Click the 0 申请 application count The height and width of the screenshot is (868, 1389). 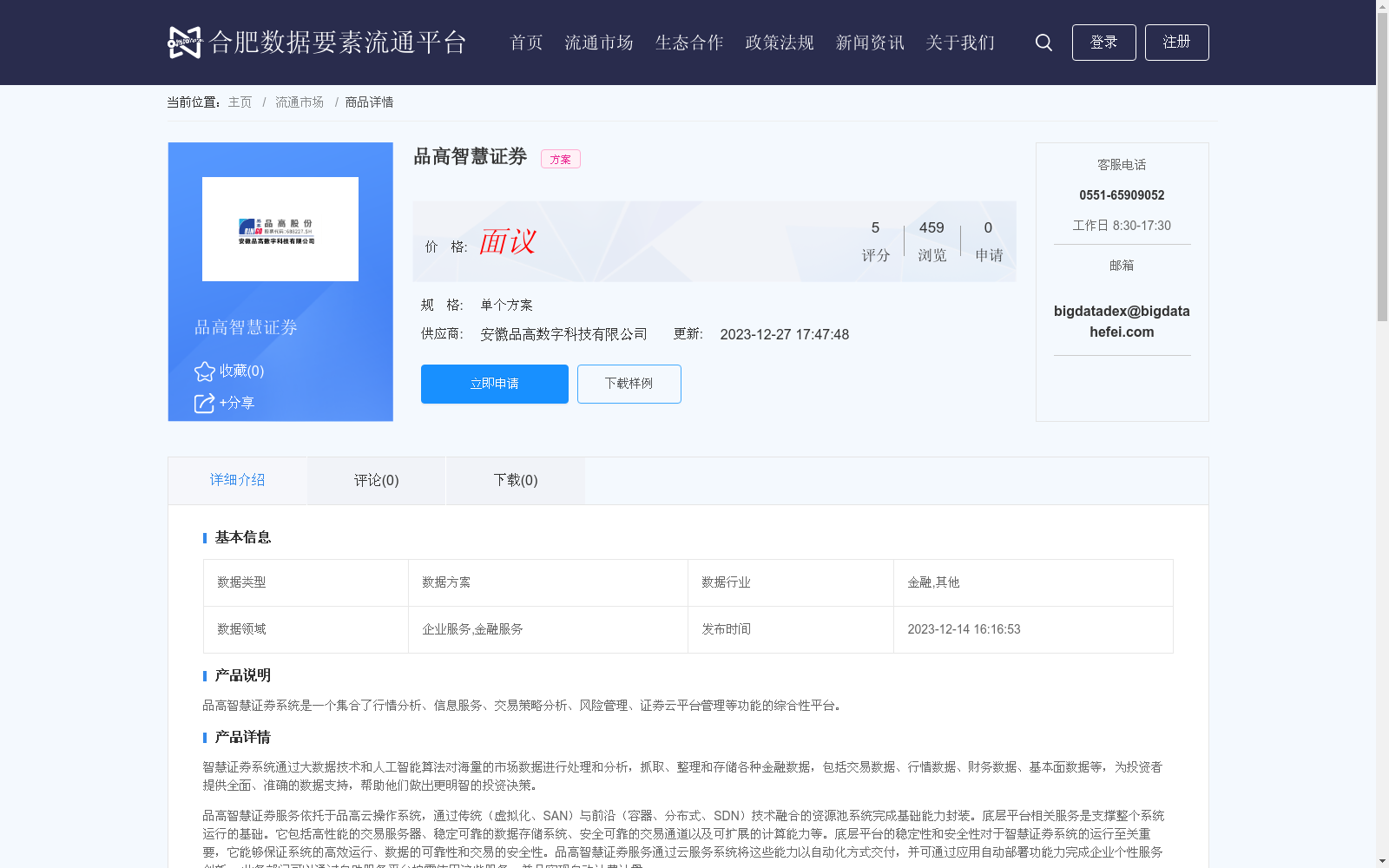[x=989, y=240]
